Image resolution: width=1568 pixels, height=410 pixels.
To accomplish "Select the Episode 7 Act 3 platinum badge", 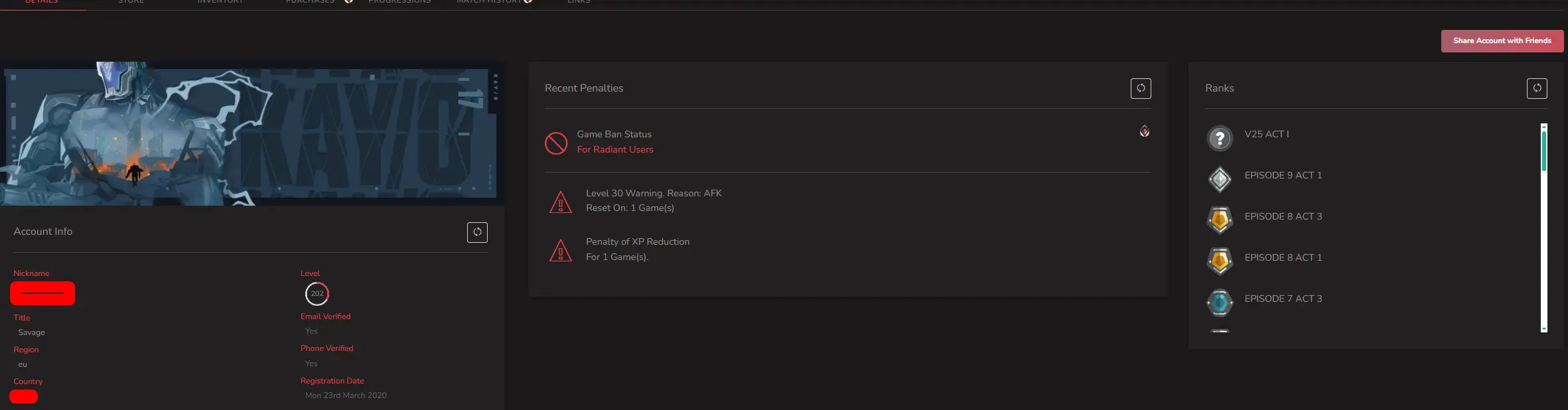I will point(1220,303).
